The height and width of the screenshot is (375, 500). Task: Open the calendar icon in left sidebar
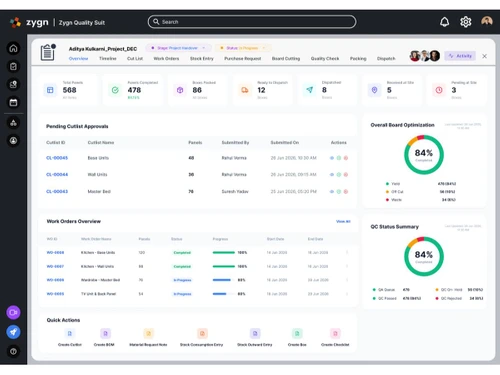(13, 102)
